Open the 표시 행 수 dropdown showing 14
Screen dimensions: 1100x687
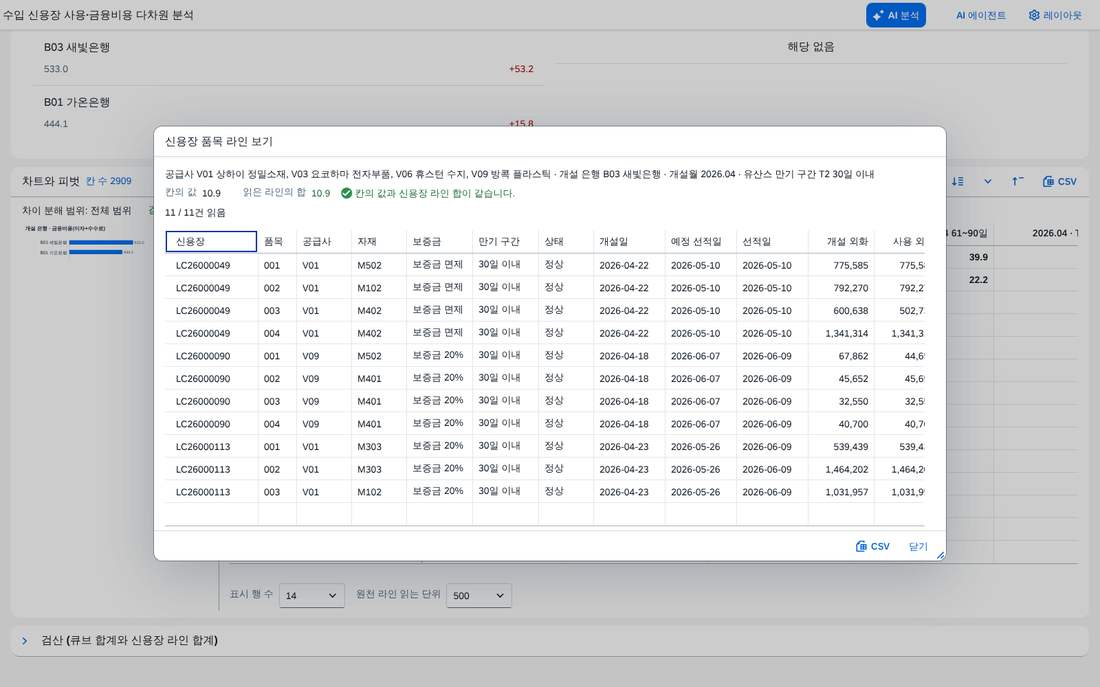[311, 595]
